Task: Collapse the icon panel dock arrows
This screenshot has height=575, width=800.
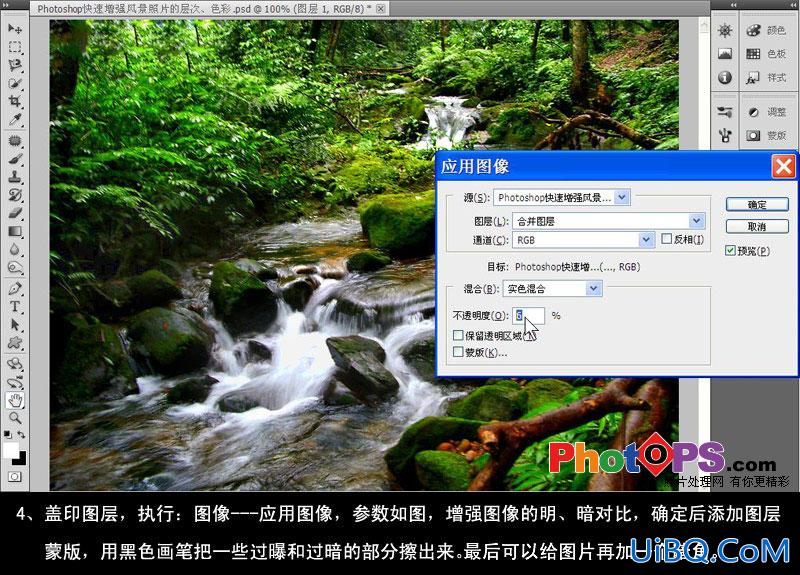Action: click(x=734, y=5)
